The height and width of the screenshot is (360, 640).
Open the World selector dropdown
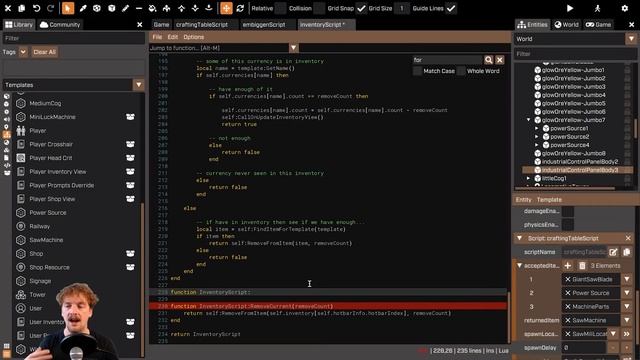tap(631, 39)
